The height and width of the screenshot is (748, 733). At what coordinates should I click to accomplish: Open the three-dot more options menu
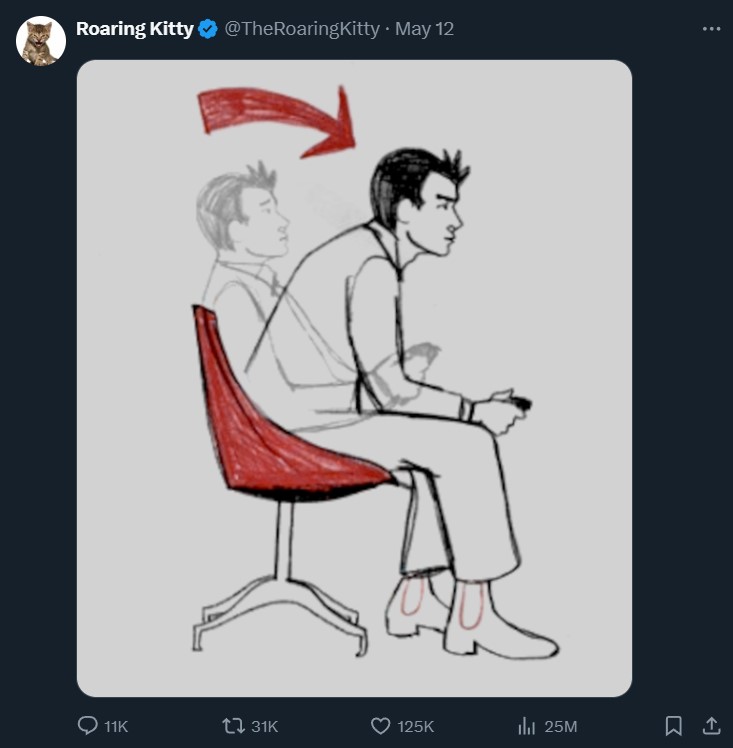pyautogui.click(x=711, y=29)
